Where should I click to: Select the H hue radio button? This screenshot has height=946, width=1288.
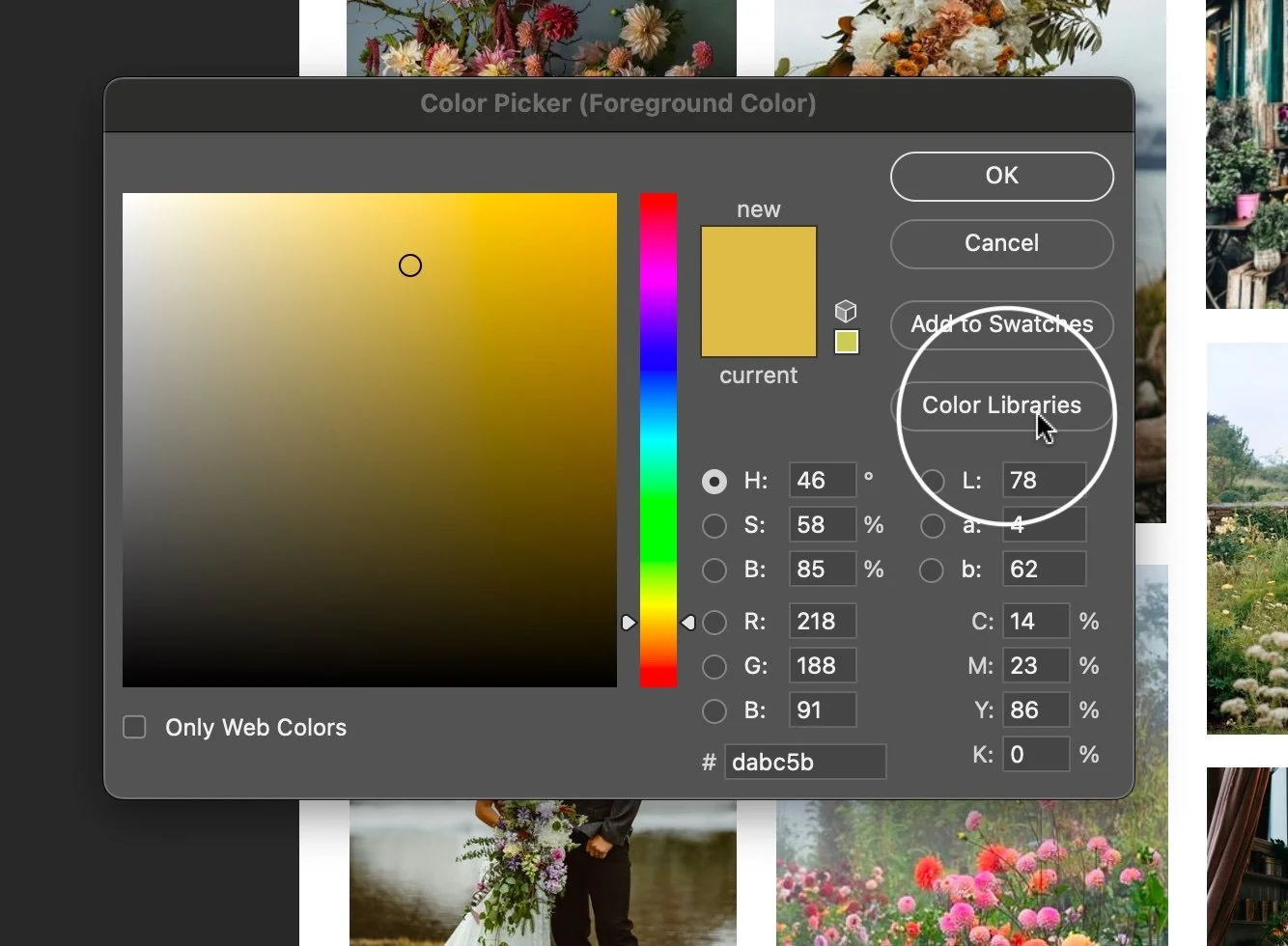pyautogui.click(x=714, y=481)
